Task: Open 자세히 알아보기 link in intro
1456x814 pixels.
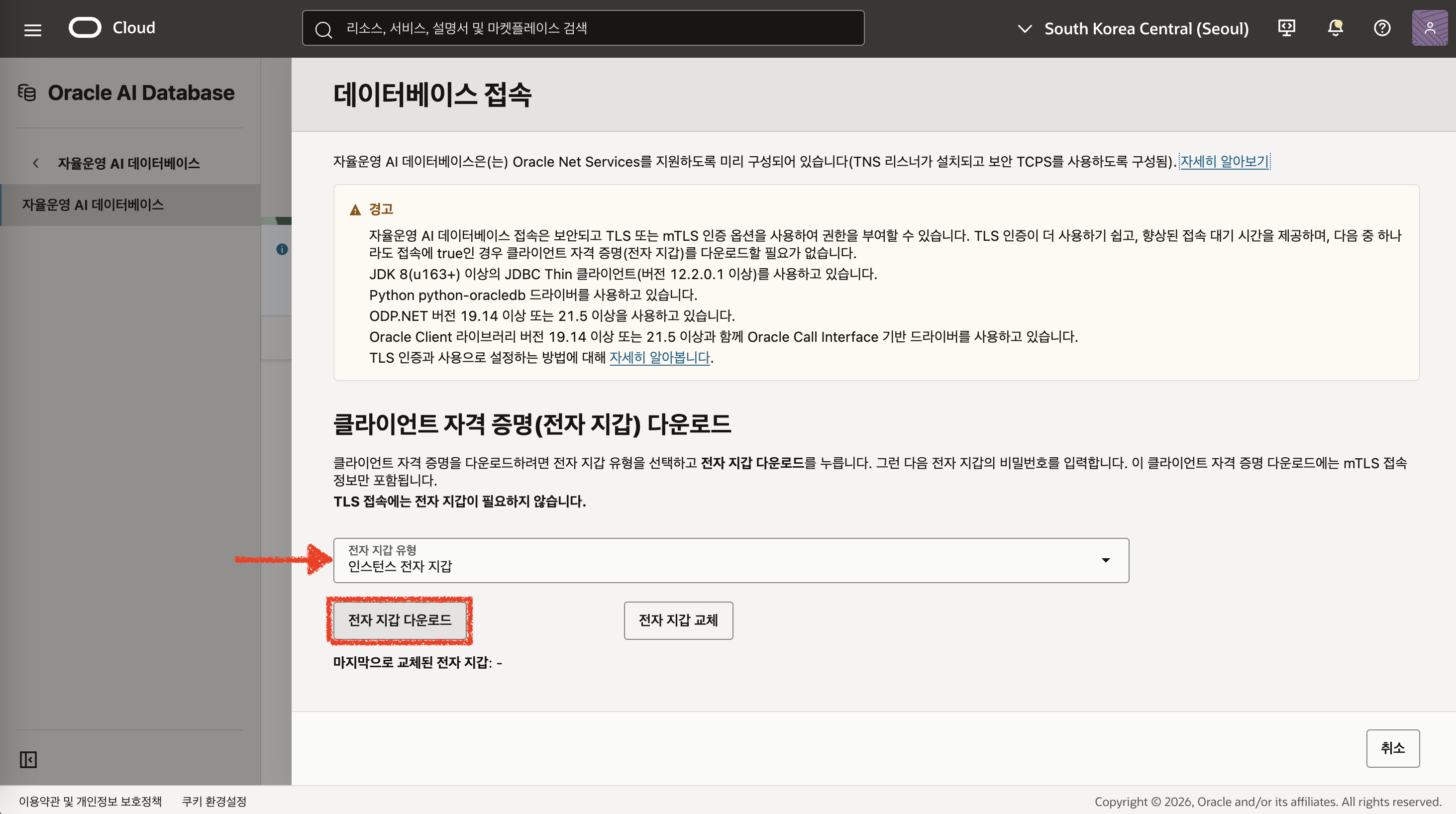Action: click(x=1224, y=161)
